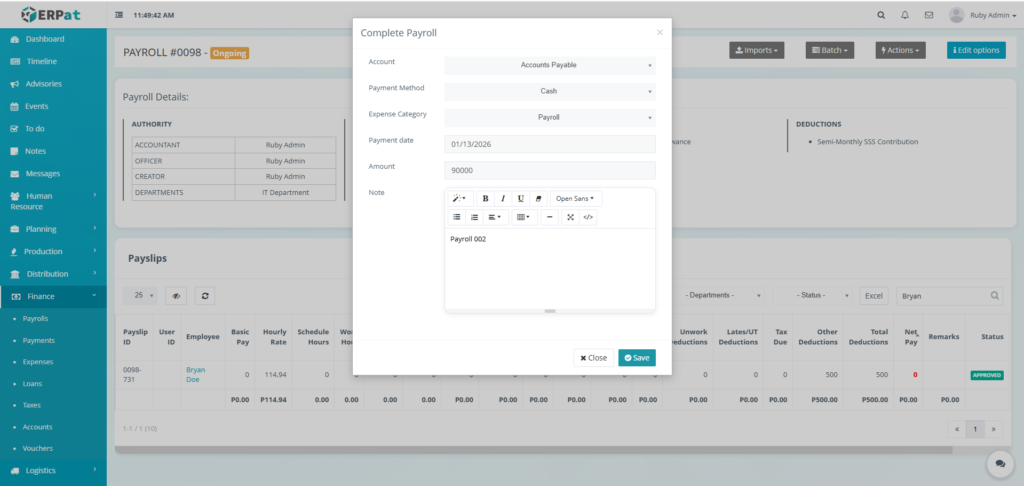Toggle column visibility eye-slash button
1024x486 pixels.
(x=176, y=296)
